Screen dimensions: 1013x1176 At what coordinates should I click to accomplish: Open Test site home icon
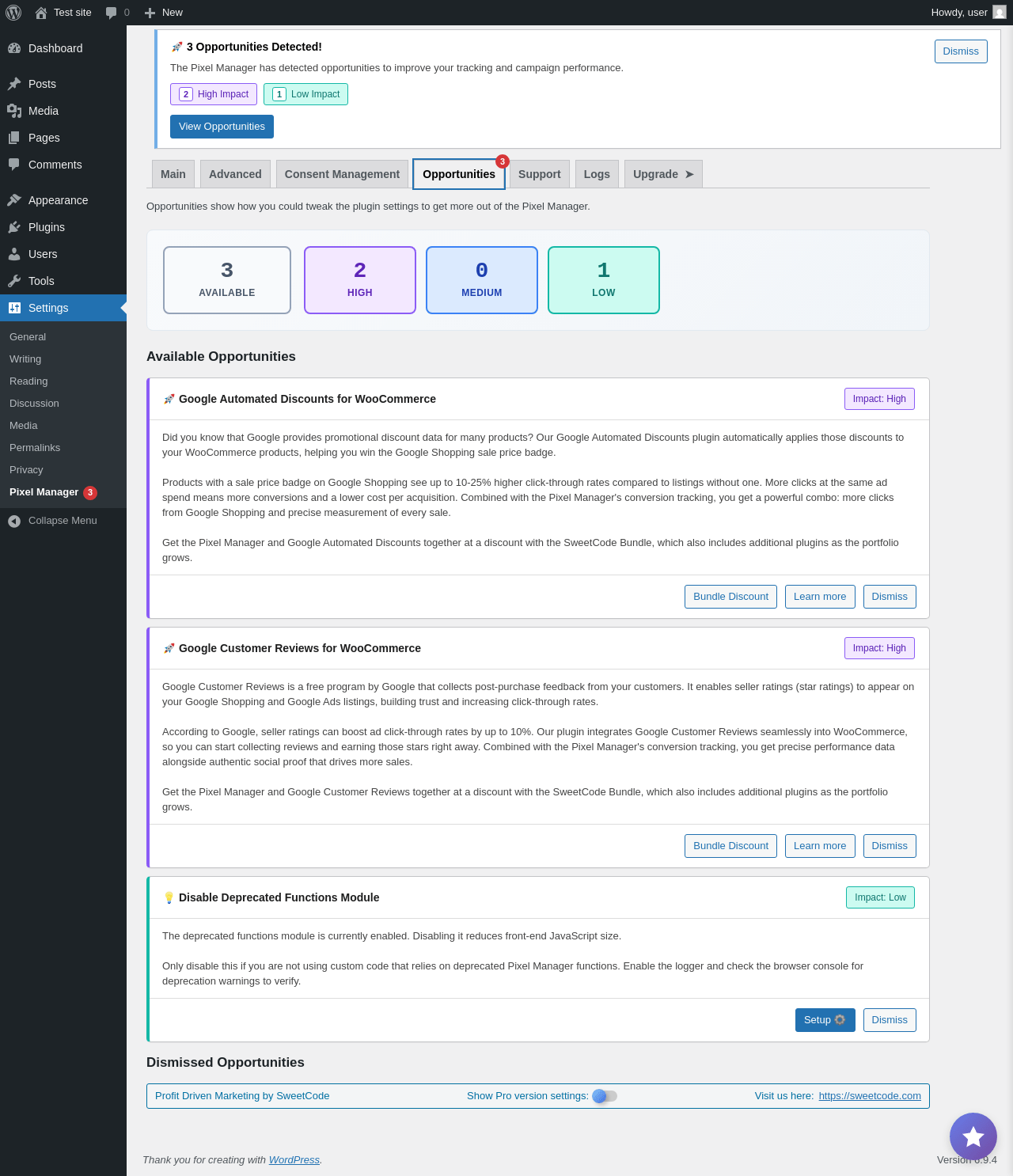[41, 13]
